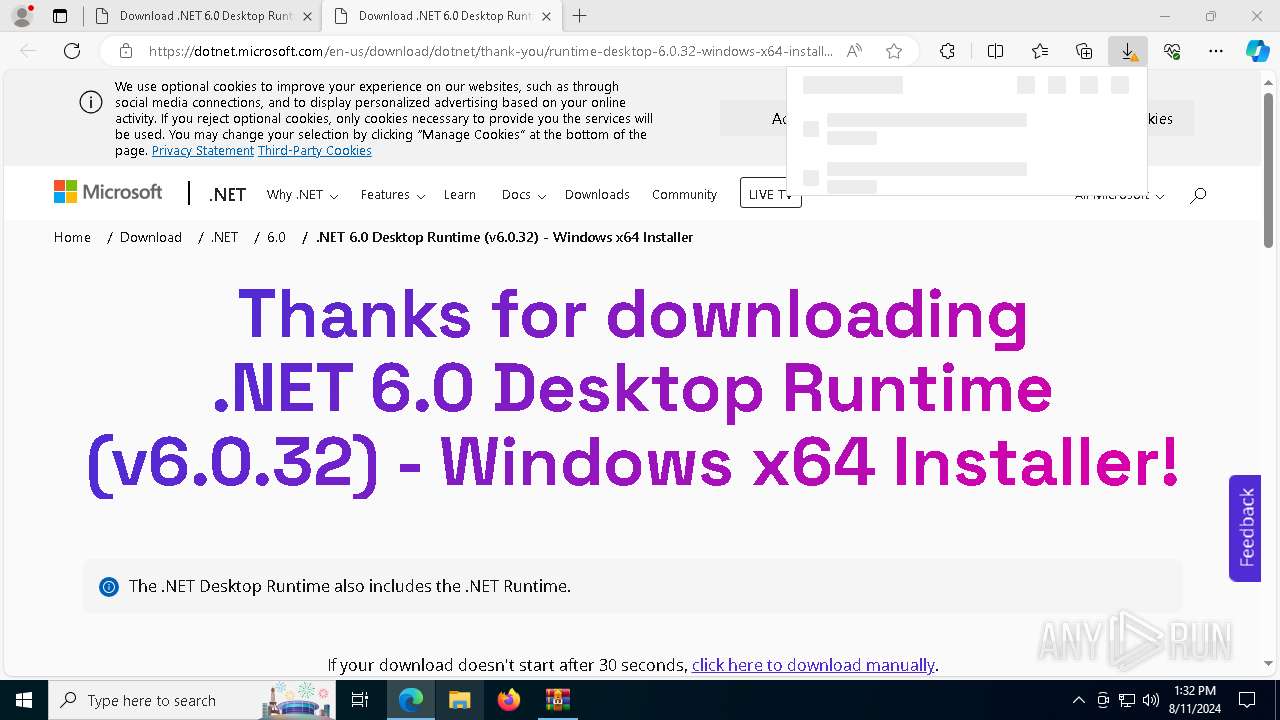Click the taskbar search box
Viewport: 1280px width, 720px height.
(x=192, y=700)
